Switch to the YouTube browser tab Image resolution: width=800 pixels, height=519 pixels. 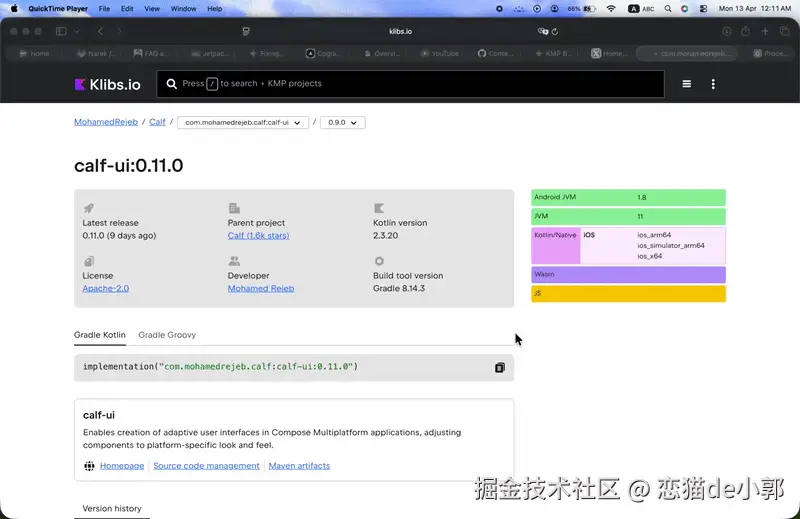(440, 53)
